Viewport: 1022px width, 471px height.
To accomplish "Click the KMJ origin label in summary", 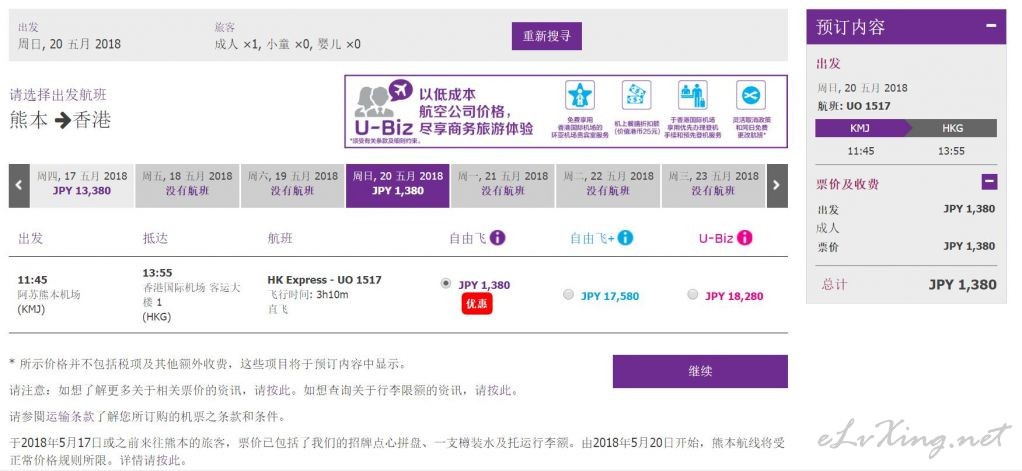I will click(860, 128).
